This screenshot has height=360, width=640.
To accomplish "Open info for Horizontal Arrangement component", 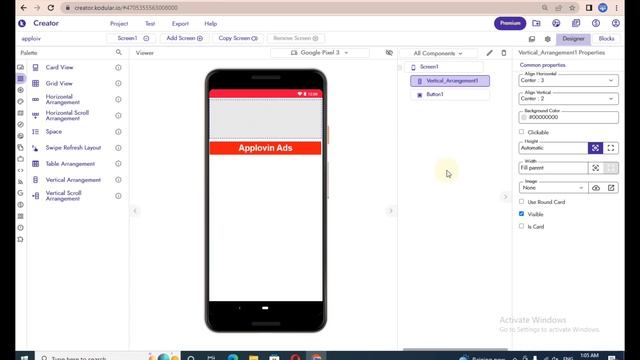I will pos(118,99).
